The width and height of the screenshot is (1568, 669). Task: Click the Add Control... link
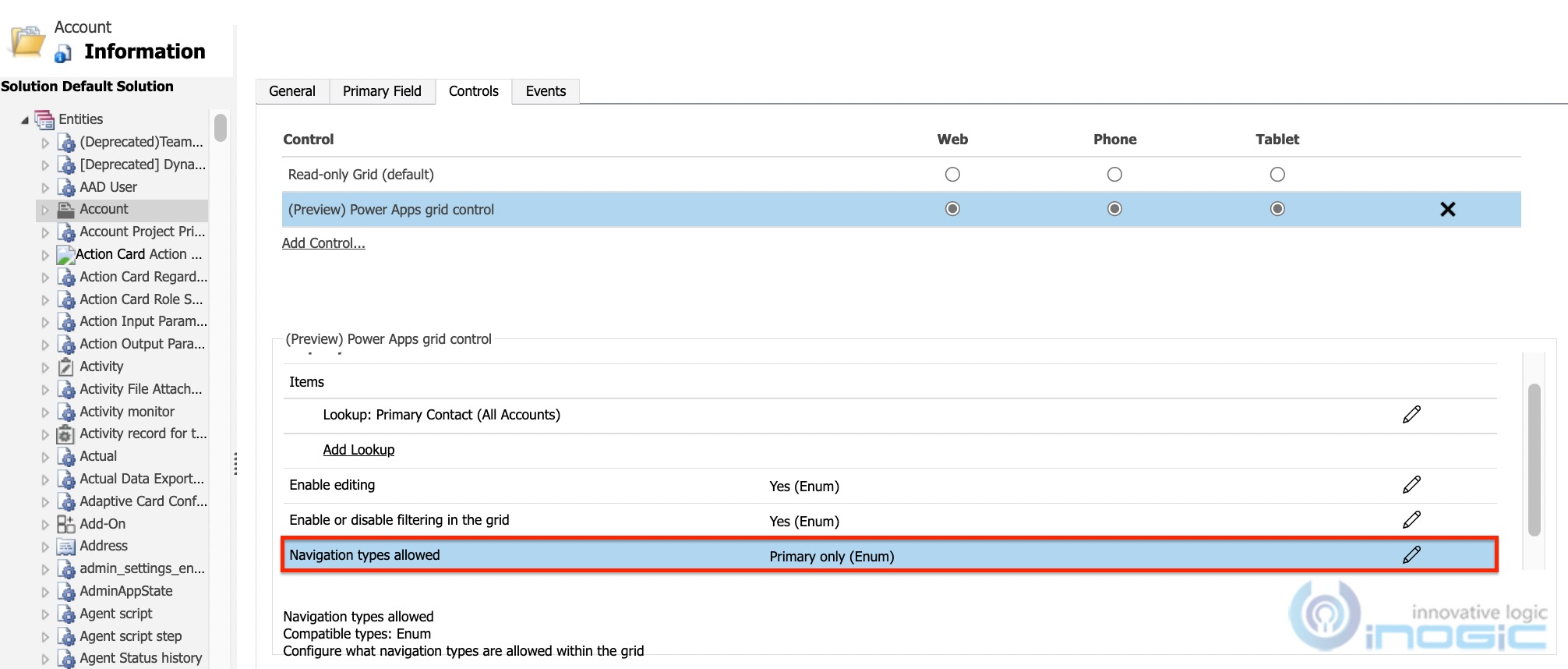(x=323, y=243)
